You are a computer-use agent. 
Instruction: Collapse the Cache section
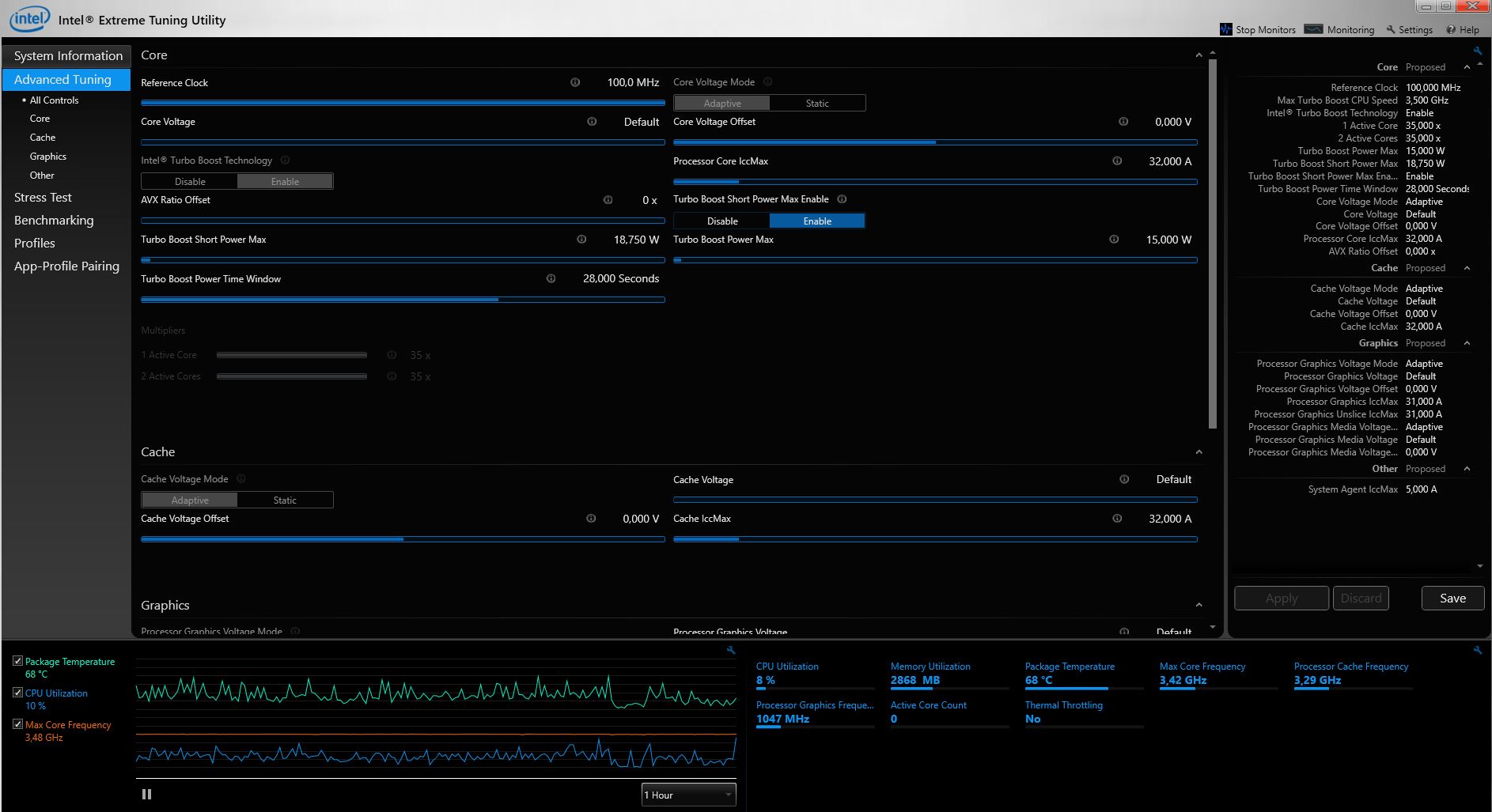click(1199, 452)
